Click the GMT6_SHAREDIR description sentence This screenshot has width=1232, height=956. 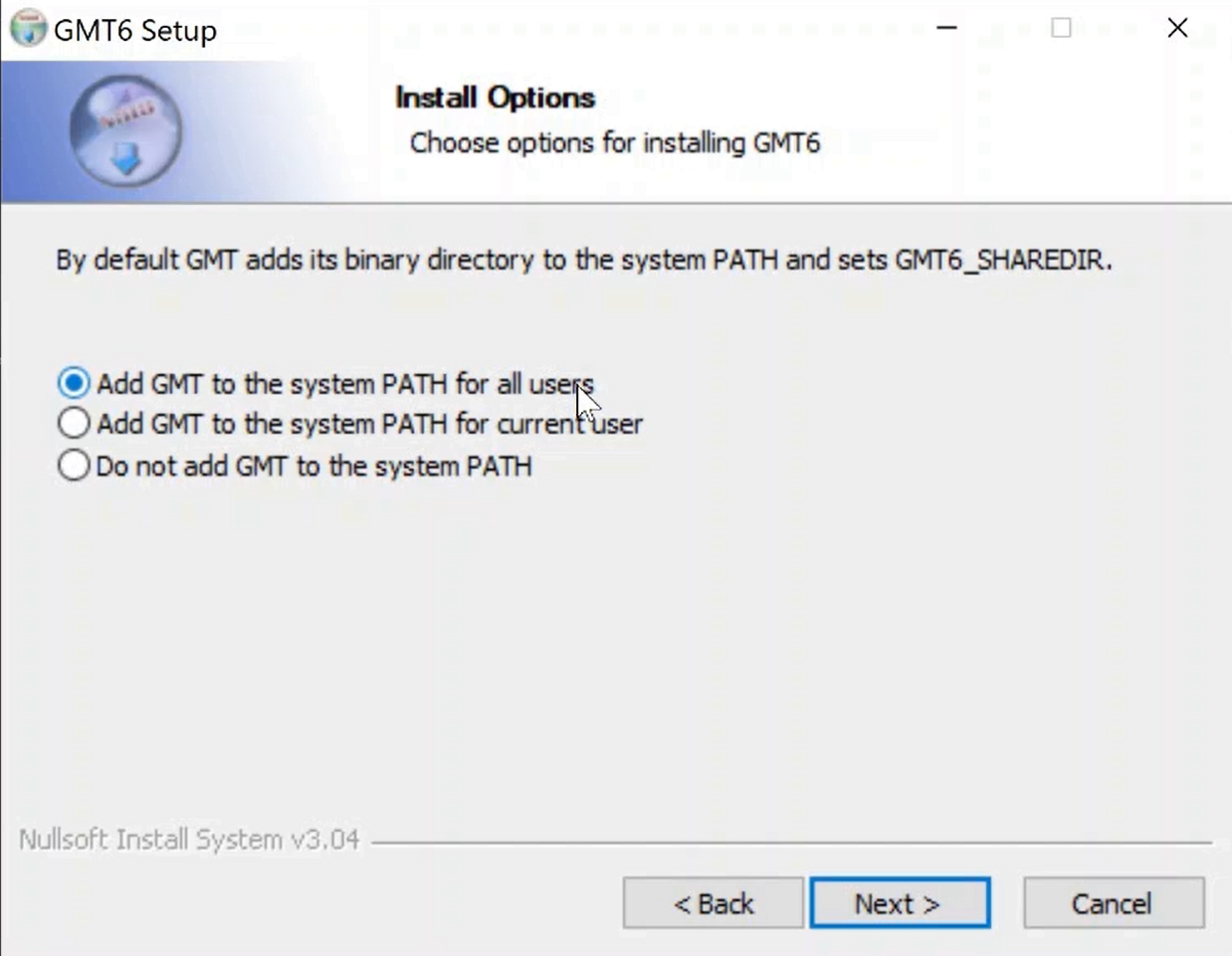click(583, 261)
